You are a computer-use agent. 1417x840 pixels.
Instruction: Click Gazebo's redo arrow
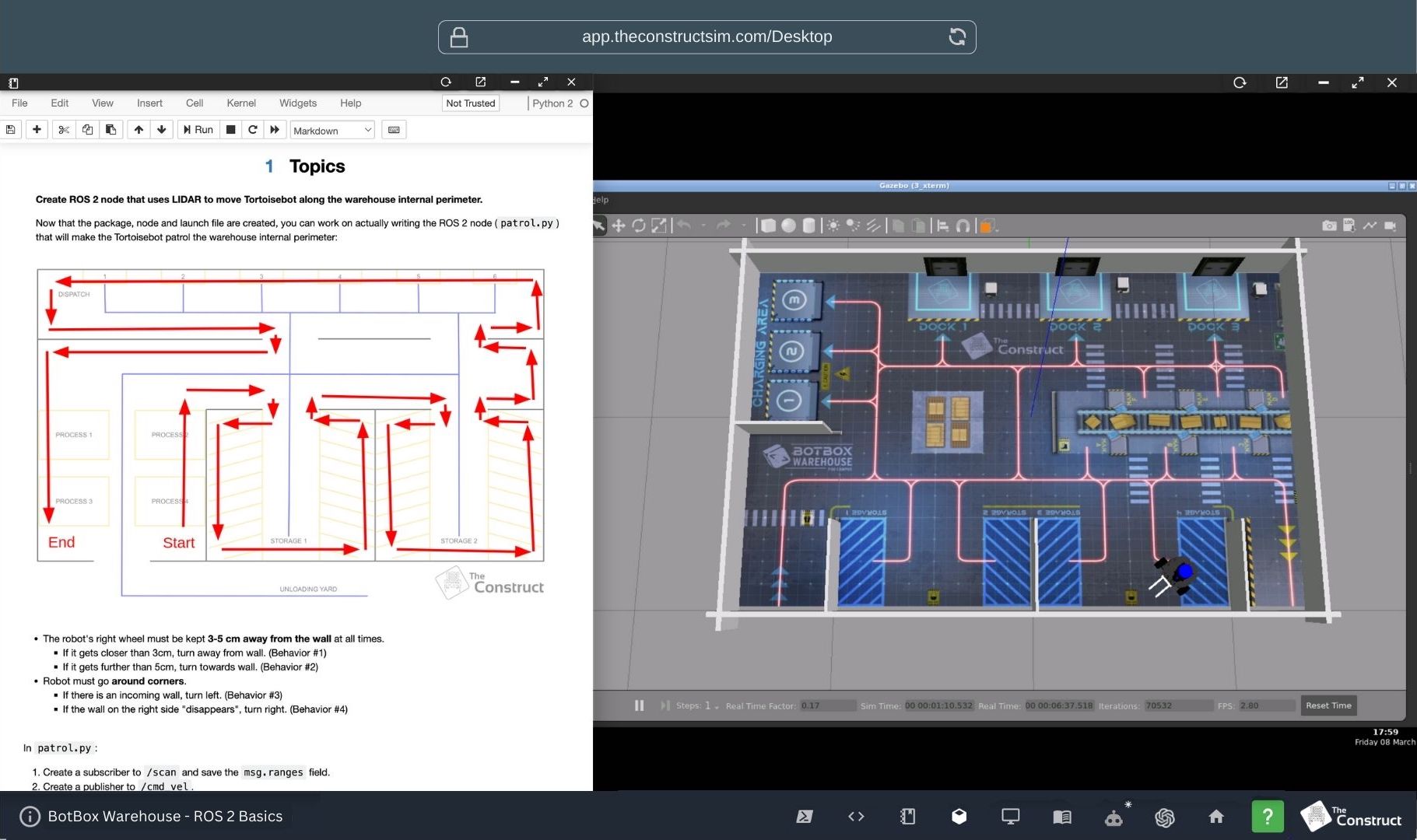click(724, 226)
